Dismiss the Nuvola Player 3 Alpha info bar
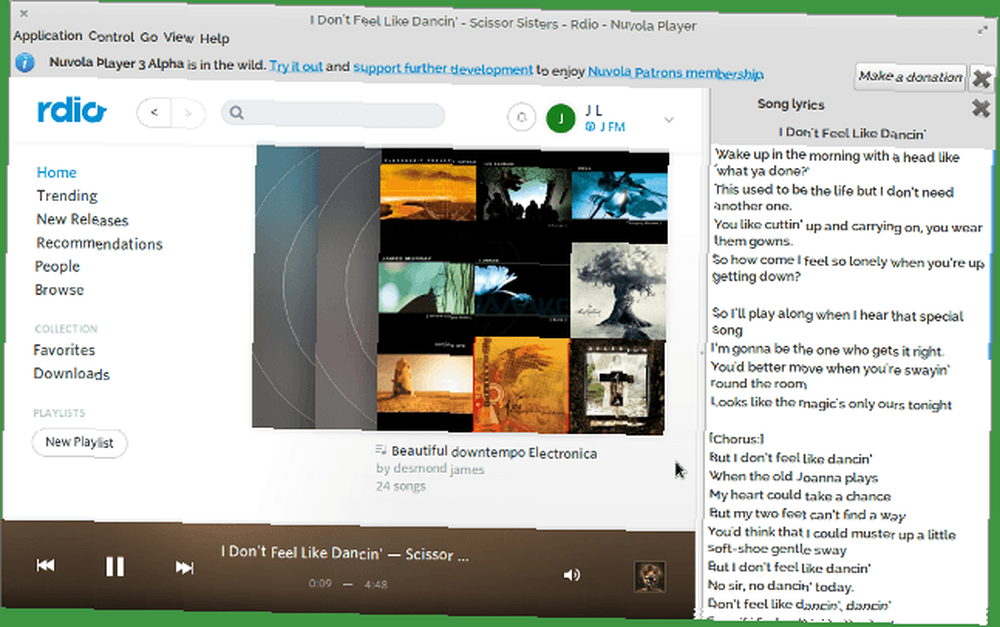The height and width of the screenshot is (627, 1000). click(x=982, y=79)
